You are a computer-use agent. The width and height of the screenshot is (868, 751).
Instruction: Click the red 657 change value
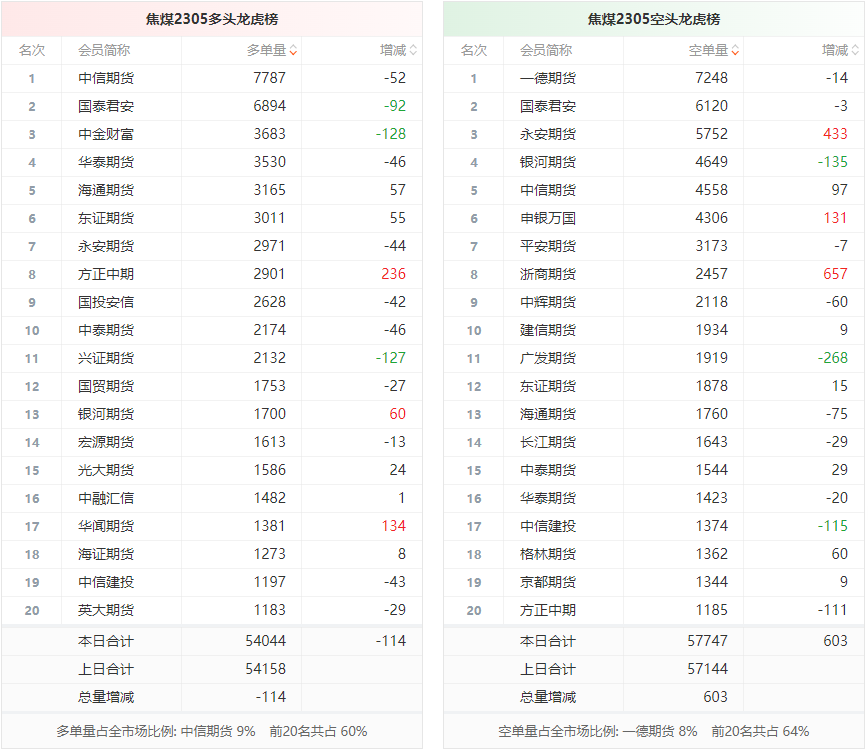coord(835,274)
